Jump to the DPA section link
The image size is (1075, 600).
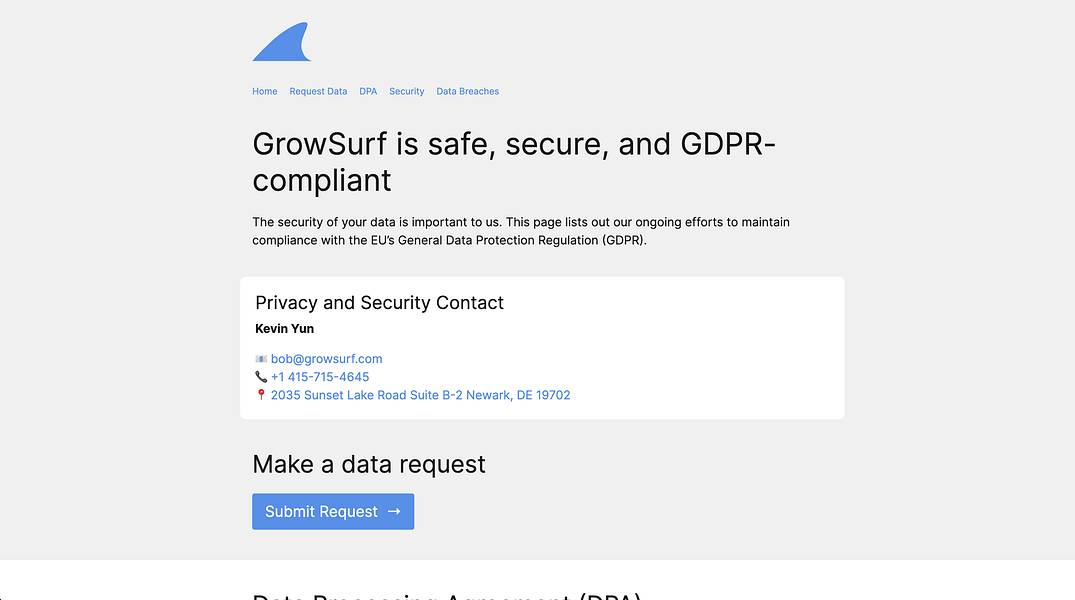pos(368,91)
